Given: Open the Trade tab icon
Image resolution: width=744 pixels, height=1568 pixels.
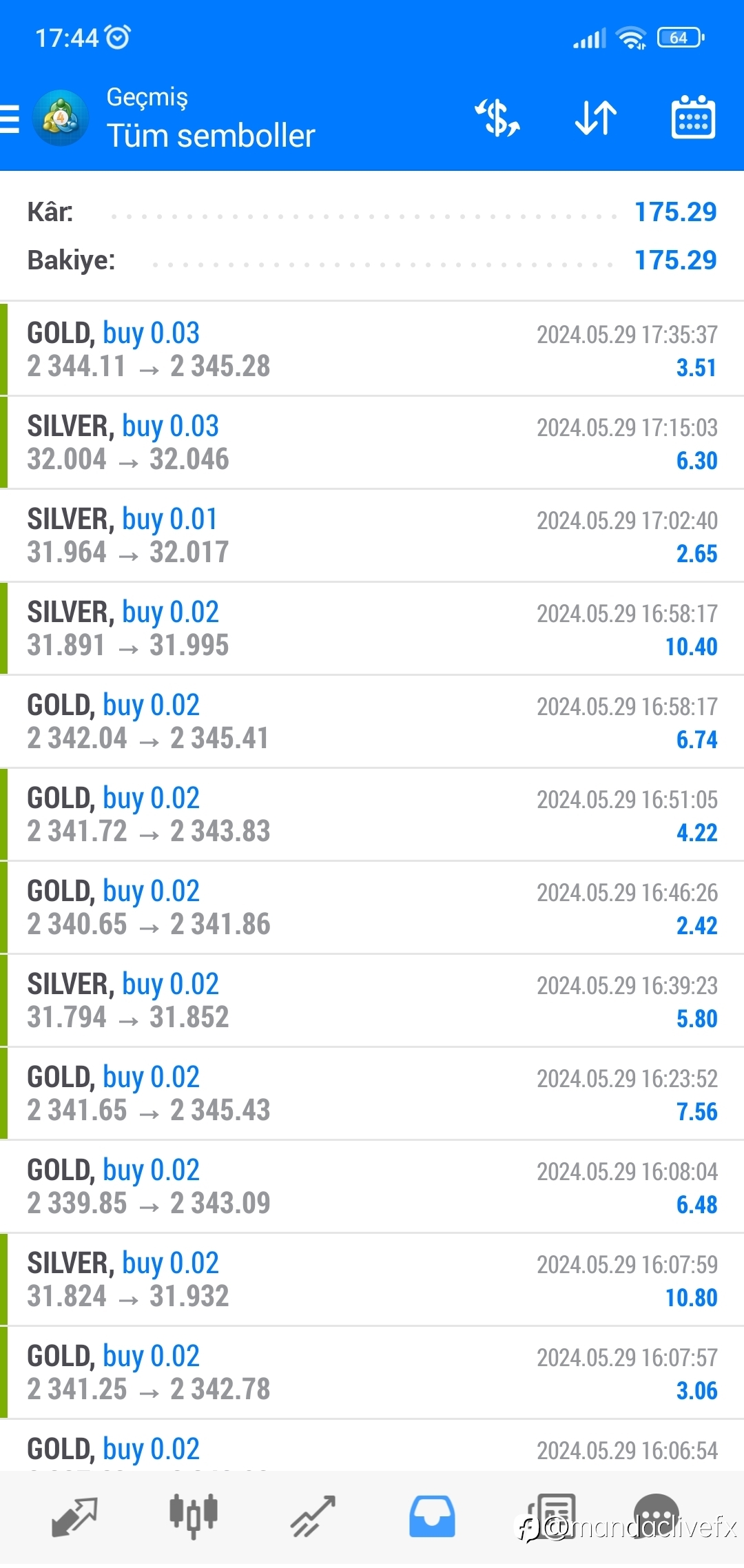Looking at the screenshot, I should [x=313, y=1517].
